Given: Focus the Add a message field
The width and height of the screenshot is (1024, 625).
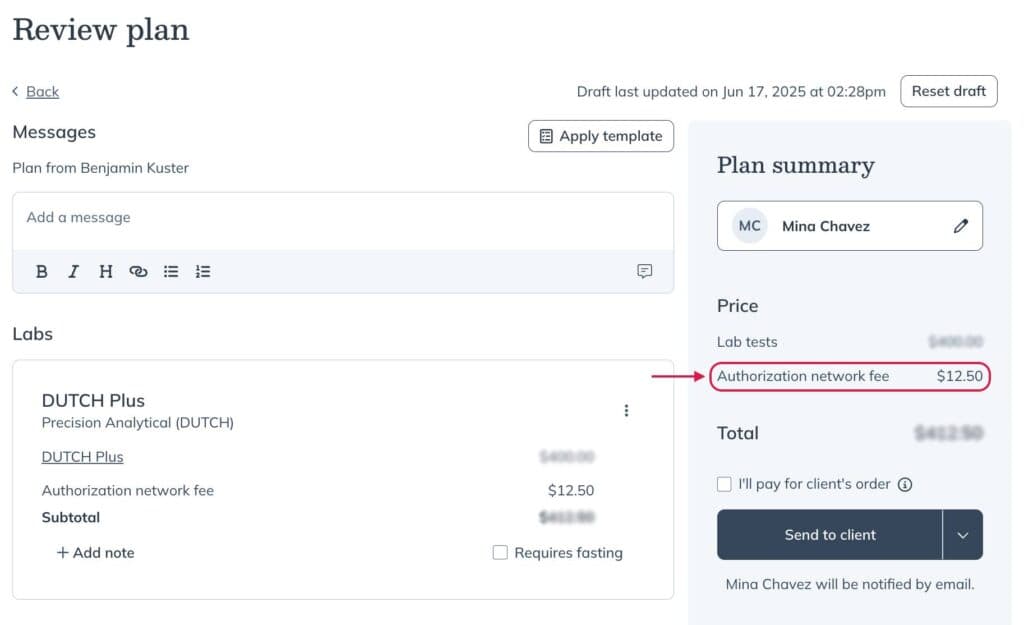Looking at the screenshot, I should (x=343, y=221).
